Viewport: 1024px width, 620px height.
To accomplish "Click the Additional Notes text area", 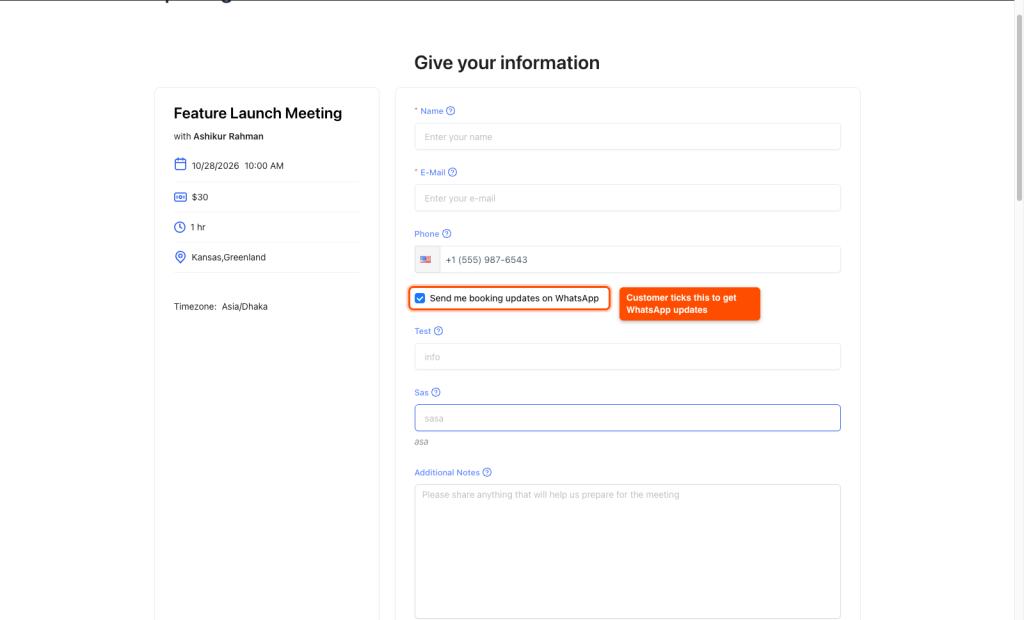I will pyautogui.click(x=628, y=551).
